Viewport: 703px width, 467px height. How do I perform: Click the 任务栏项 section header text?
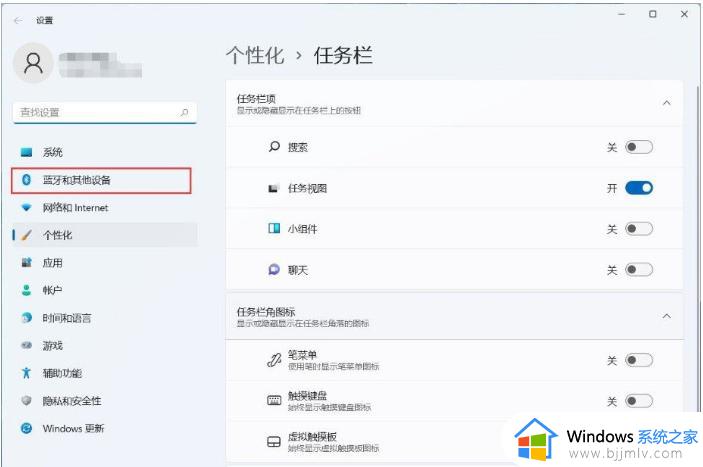256,99
